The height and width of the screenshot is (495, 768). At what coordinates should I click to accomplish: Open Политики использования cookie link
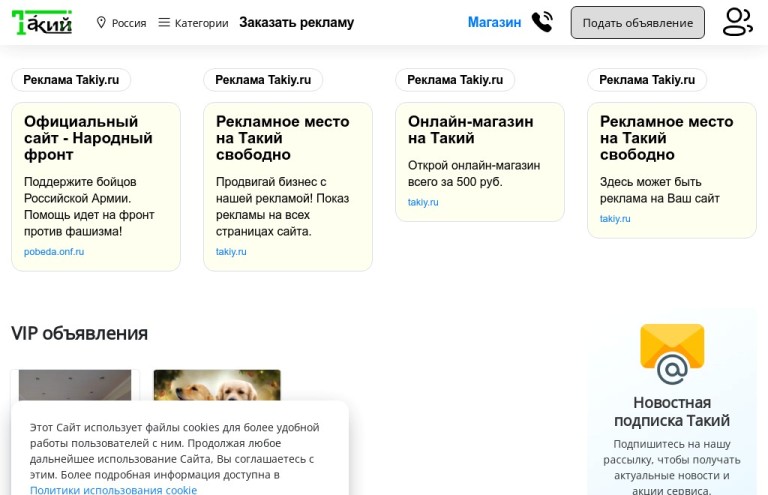pyautogui.click(x=114, y=490)
